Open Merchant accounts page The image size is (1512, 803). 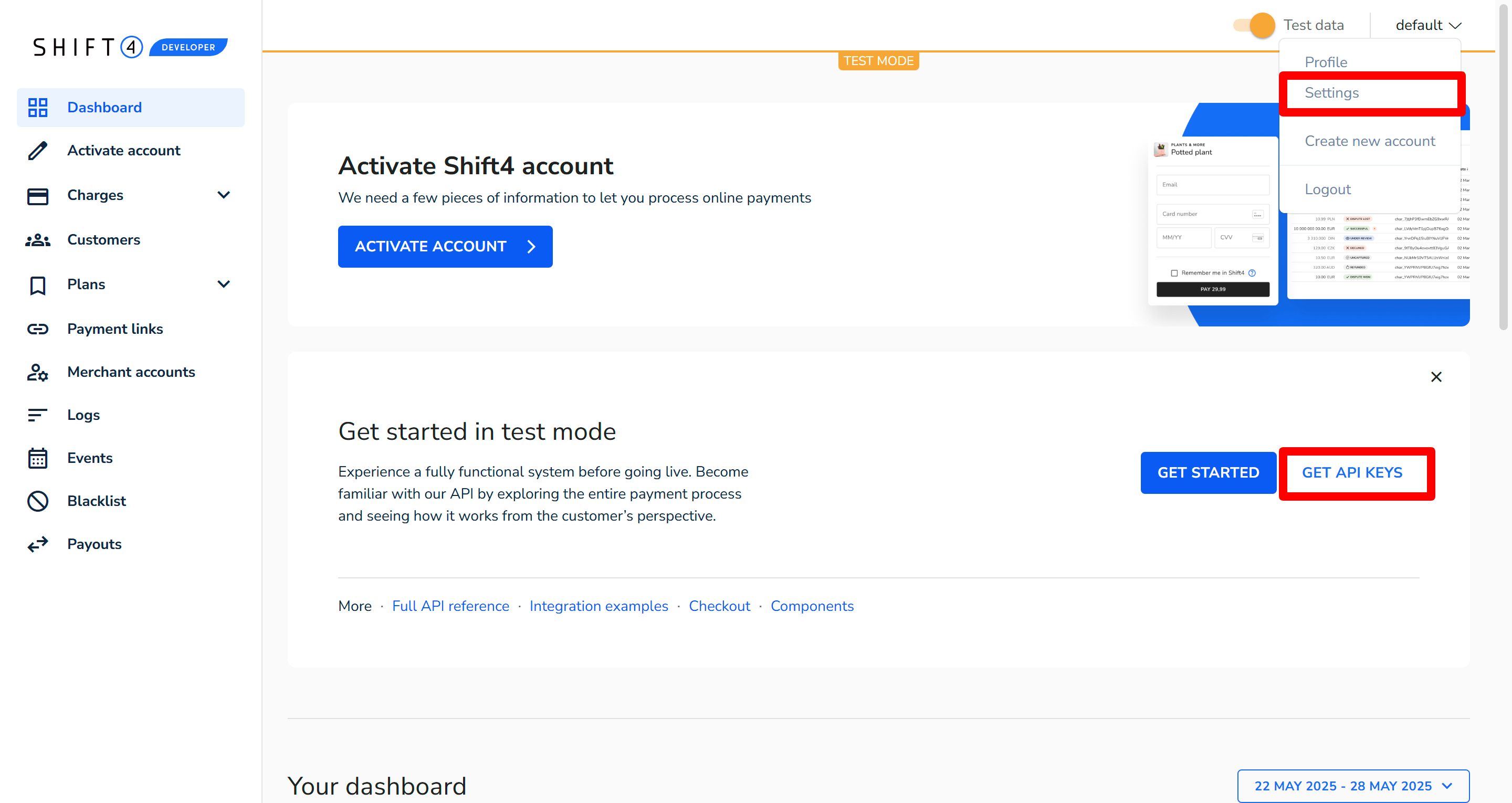tap(130, 372)
